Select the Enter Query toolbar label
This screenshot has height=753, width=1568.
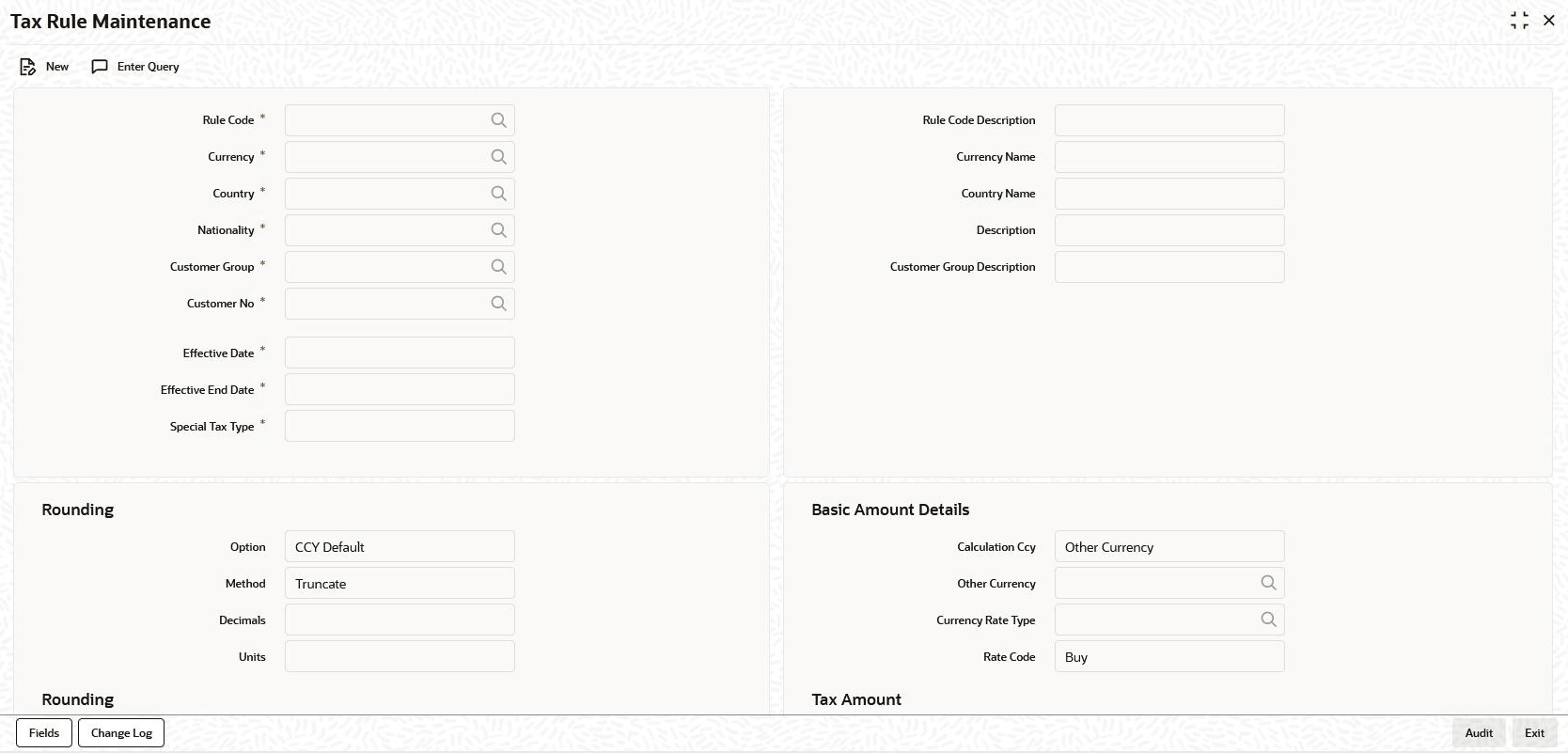(149, 67)
